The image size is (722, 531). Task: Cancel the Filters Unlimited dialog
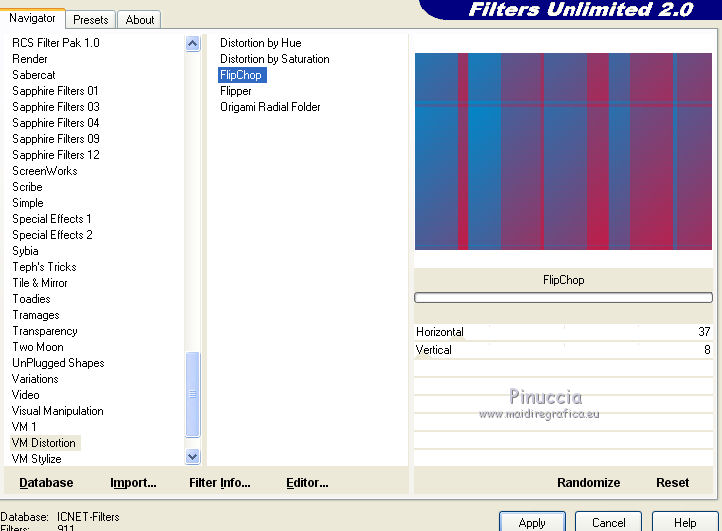tap(608, 522)
